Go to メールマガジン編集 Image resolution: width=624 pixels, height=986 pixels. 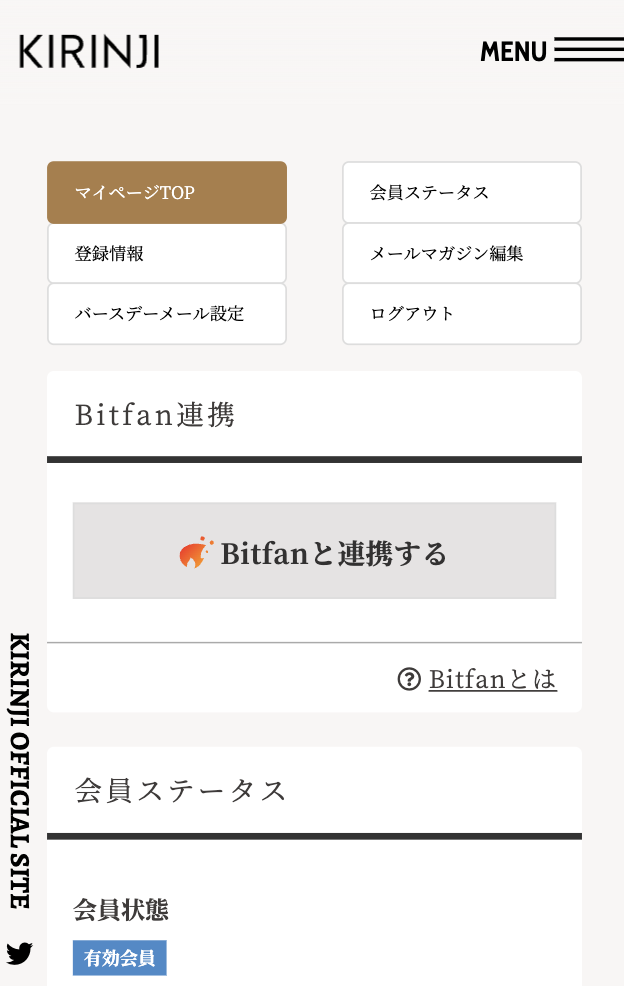pyautogui.click(x=462, y=253)
